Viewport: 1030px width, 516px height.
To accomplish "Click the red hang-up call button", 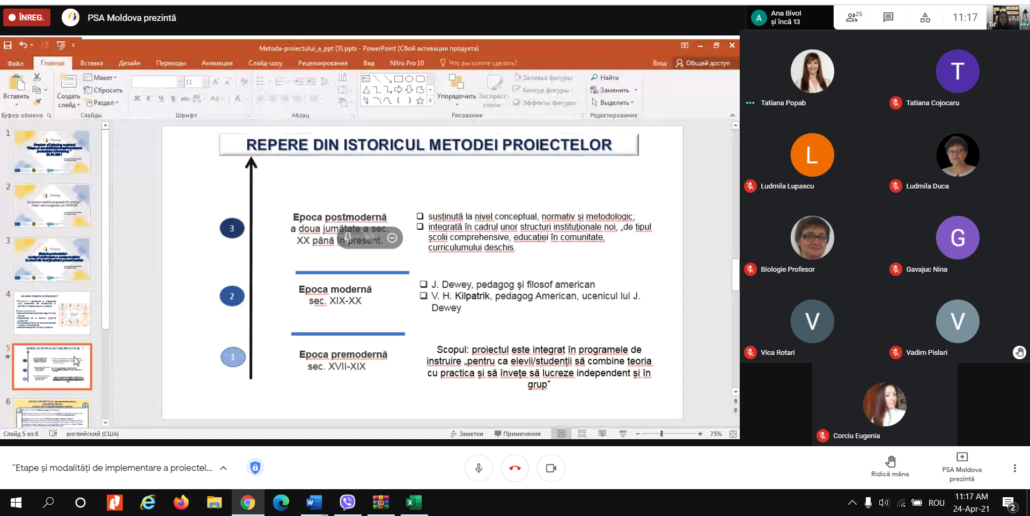I will point(515,467).
